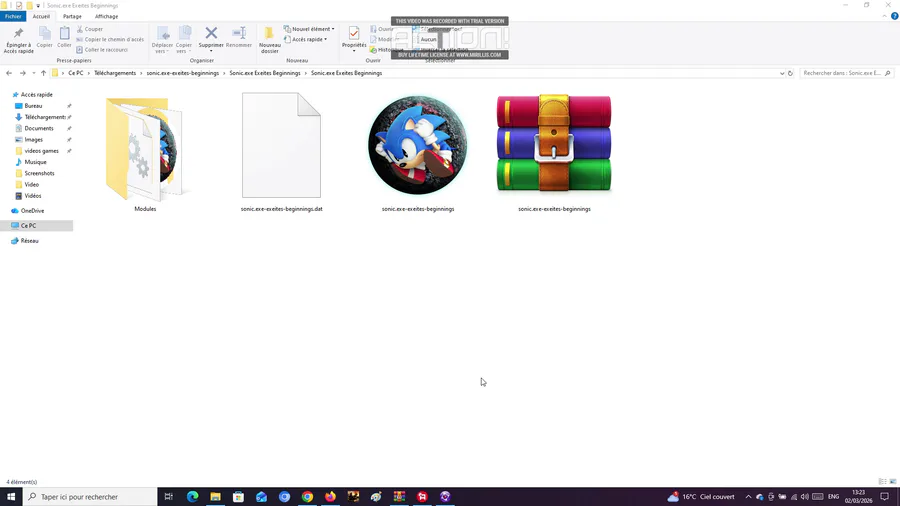This screenshot has width=900, height=506.
Task: Open the Accès rapide ribbon dropdown
Action: (x=305, y=39)
